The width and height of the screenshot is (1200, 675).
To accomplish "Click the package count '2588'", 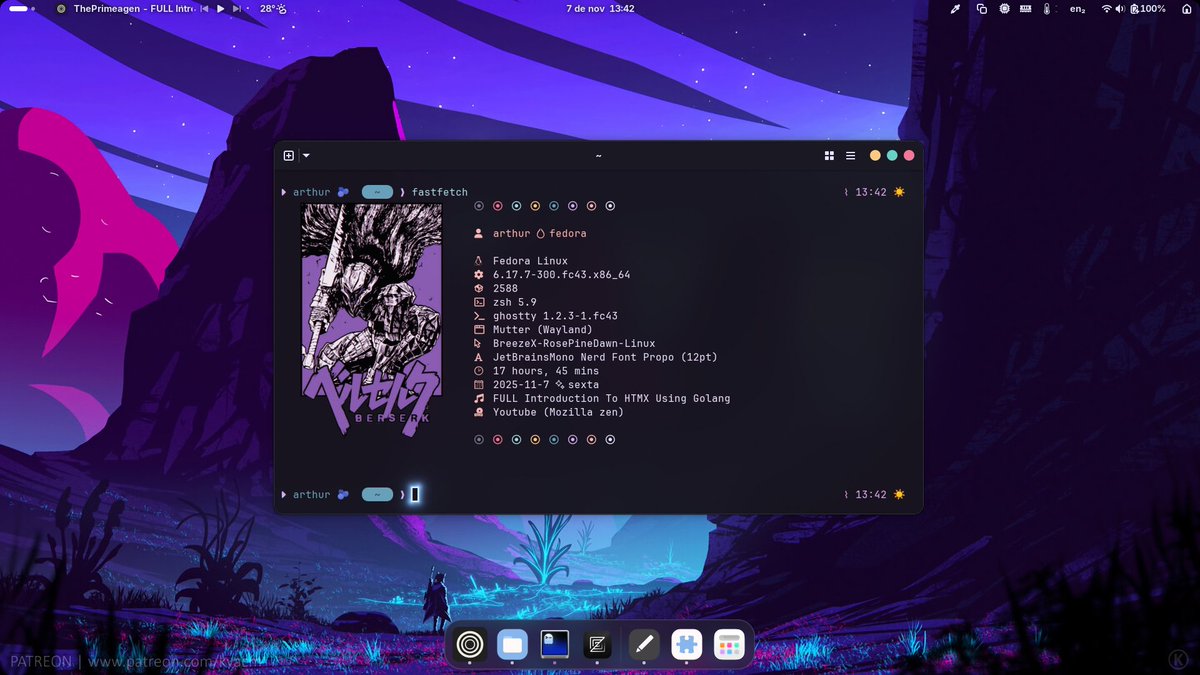I will click(505, 288).
